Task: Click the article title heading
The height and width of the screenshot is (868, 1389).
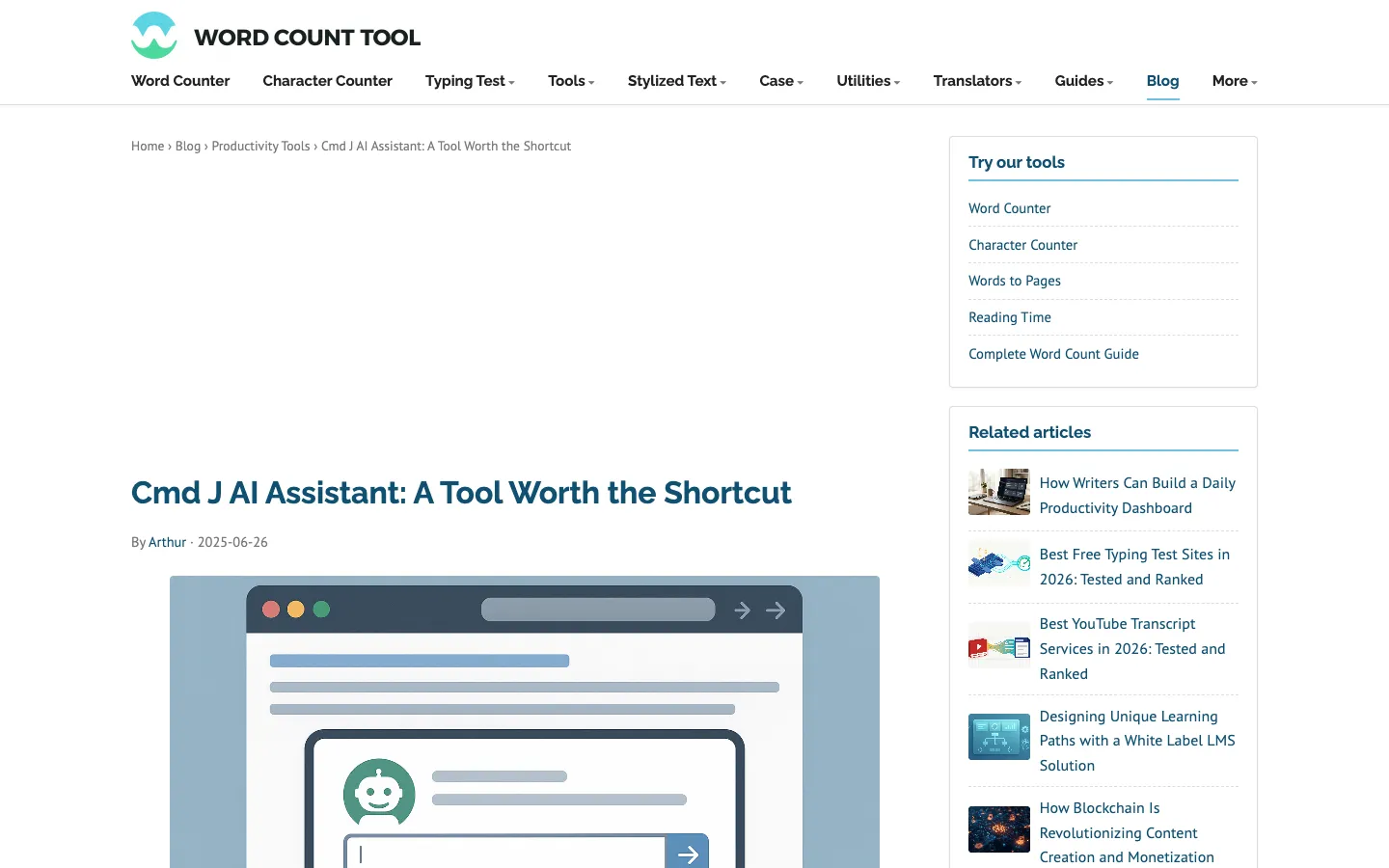Action: pos(461,493)
